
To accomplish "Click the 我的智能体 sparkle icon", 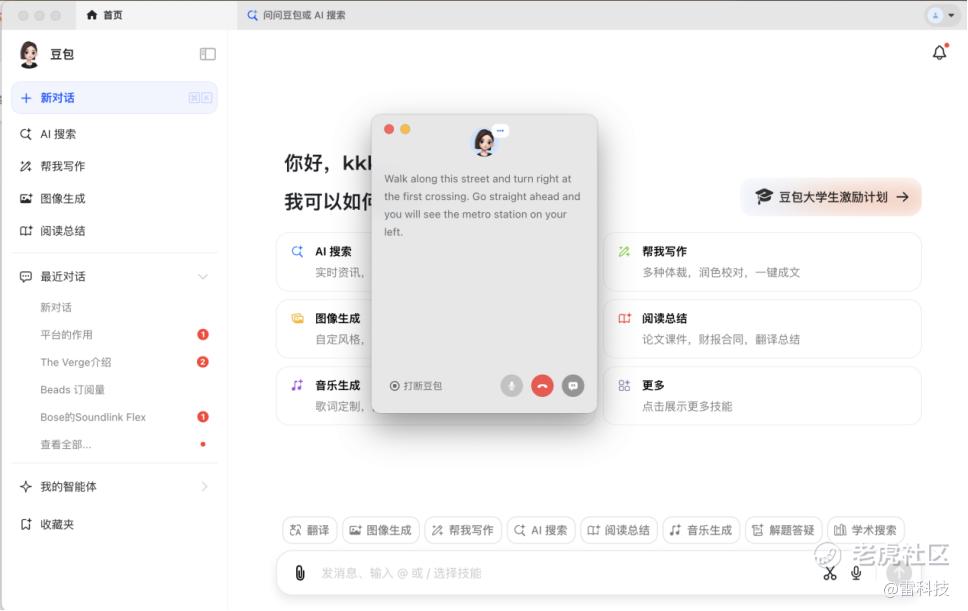I will pyautogui.click(x=25, y=487).
